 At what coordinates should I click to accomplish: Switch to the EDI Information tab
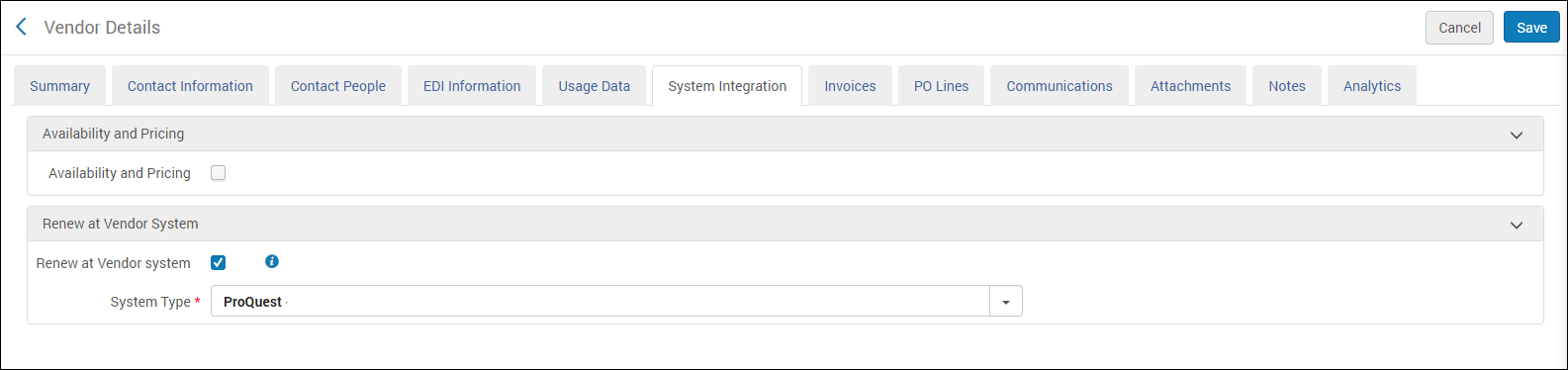point(472,86)
